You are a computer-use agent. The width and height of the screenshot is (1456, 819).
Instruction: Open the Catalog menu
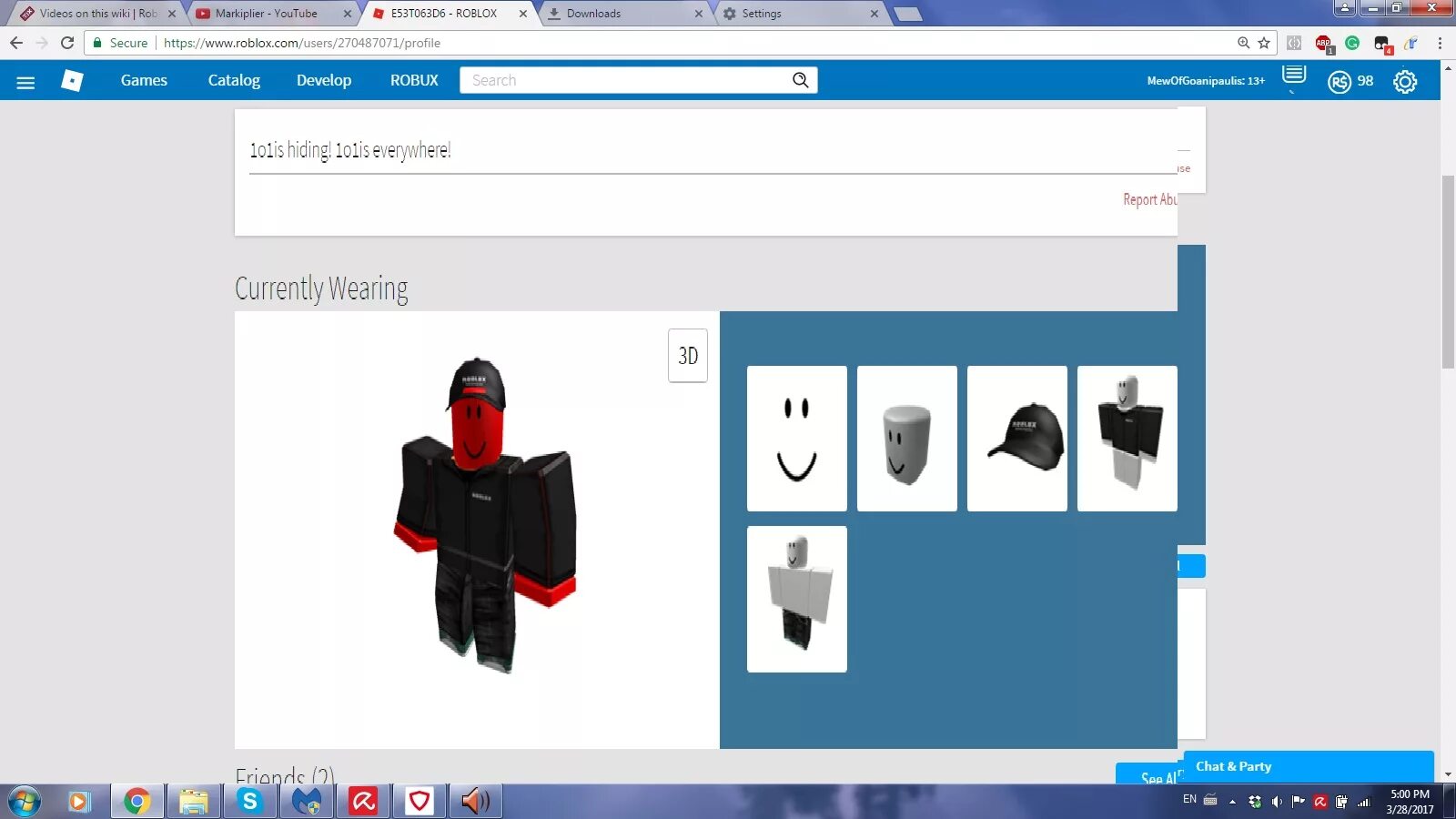[234, 80]
